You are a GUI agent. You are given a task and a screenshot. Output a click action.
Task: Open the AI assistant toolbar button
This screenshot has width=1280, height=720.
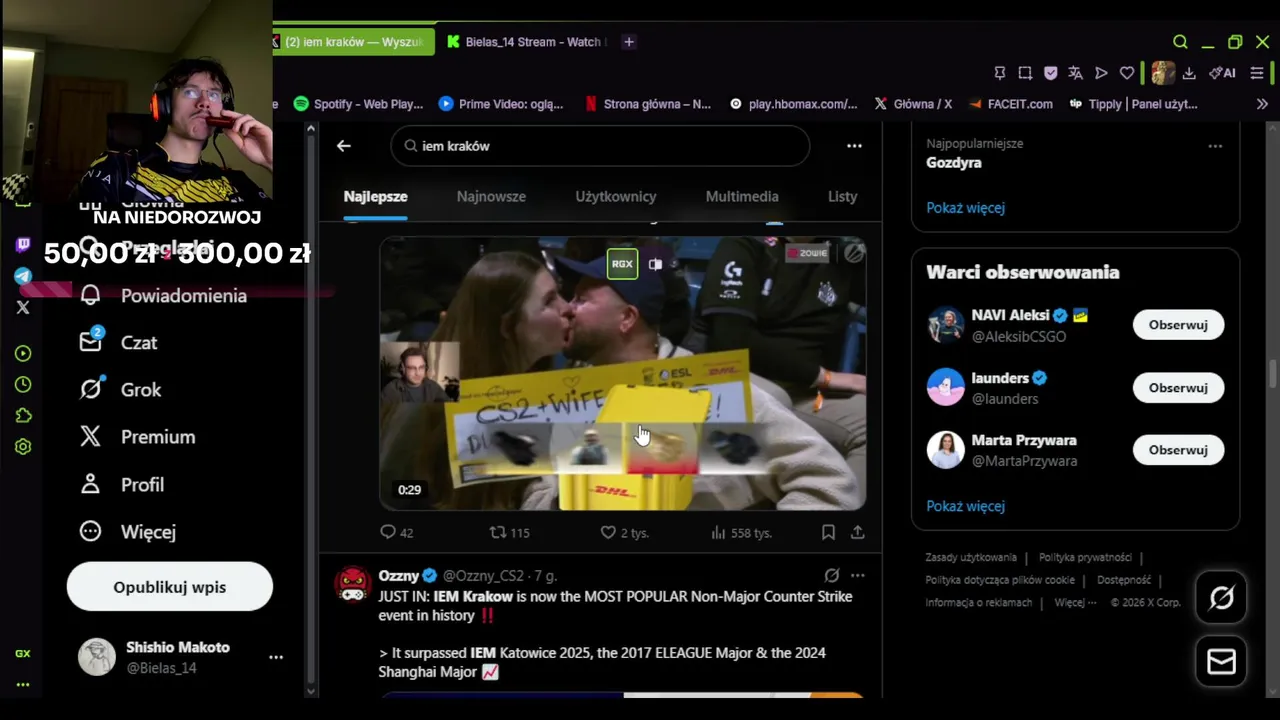pyautogui.click(x=1222, y=73)
